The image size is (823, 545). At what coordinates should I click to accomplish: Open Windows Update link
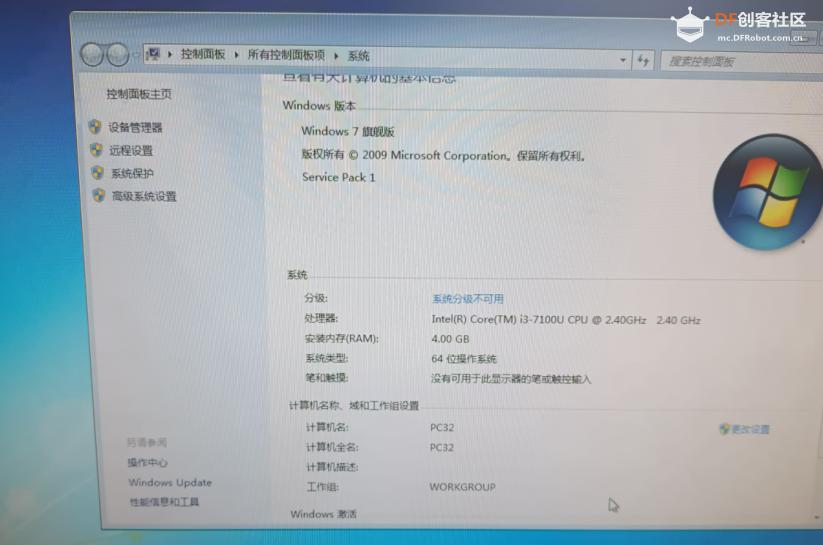pyautogui.click(x=170, y=482)
